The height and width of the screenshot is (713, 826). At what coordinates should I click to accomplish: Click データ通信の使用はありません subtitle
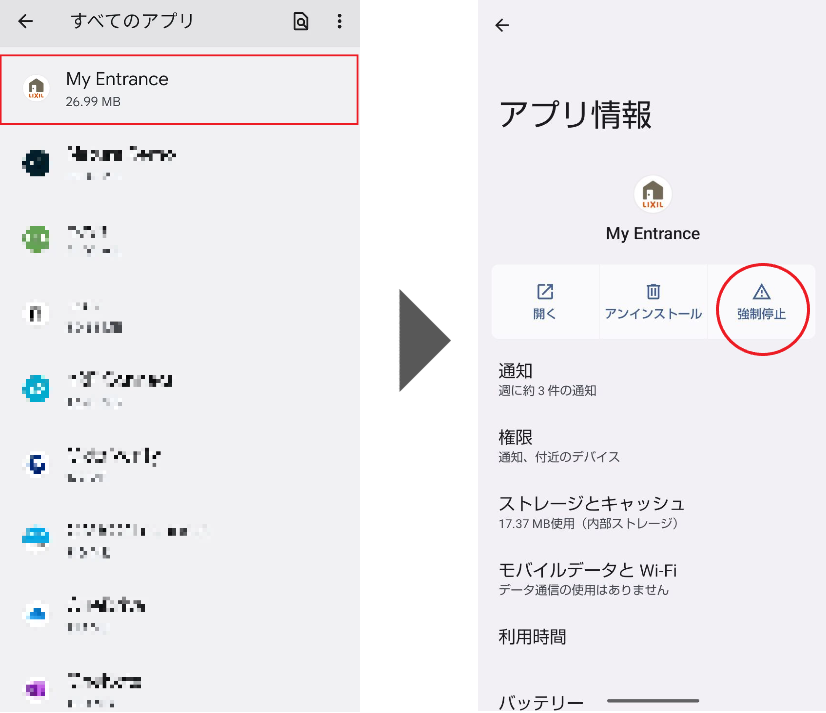pyautogui.click(x=584, y=590)
